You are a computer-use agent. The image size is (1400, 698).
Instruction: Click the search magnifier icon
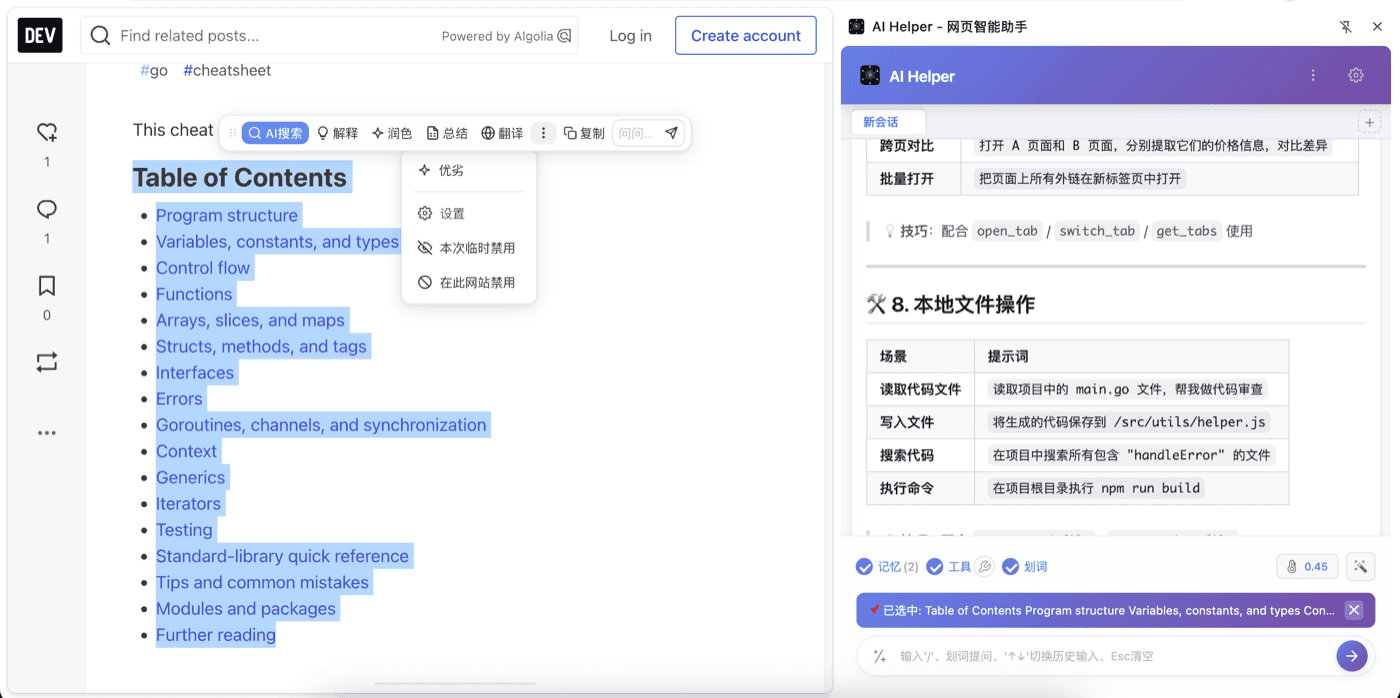point(100,36)
